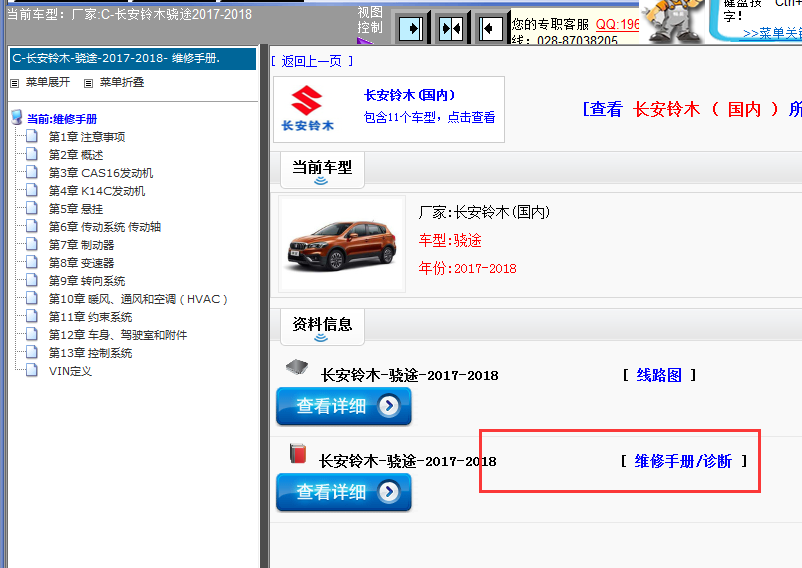Image resolution: width=802 pixels, height=568 pixels.
Task: Click the gray chip icon beside 线路图 row
Action: 297,367
